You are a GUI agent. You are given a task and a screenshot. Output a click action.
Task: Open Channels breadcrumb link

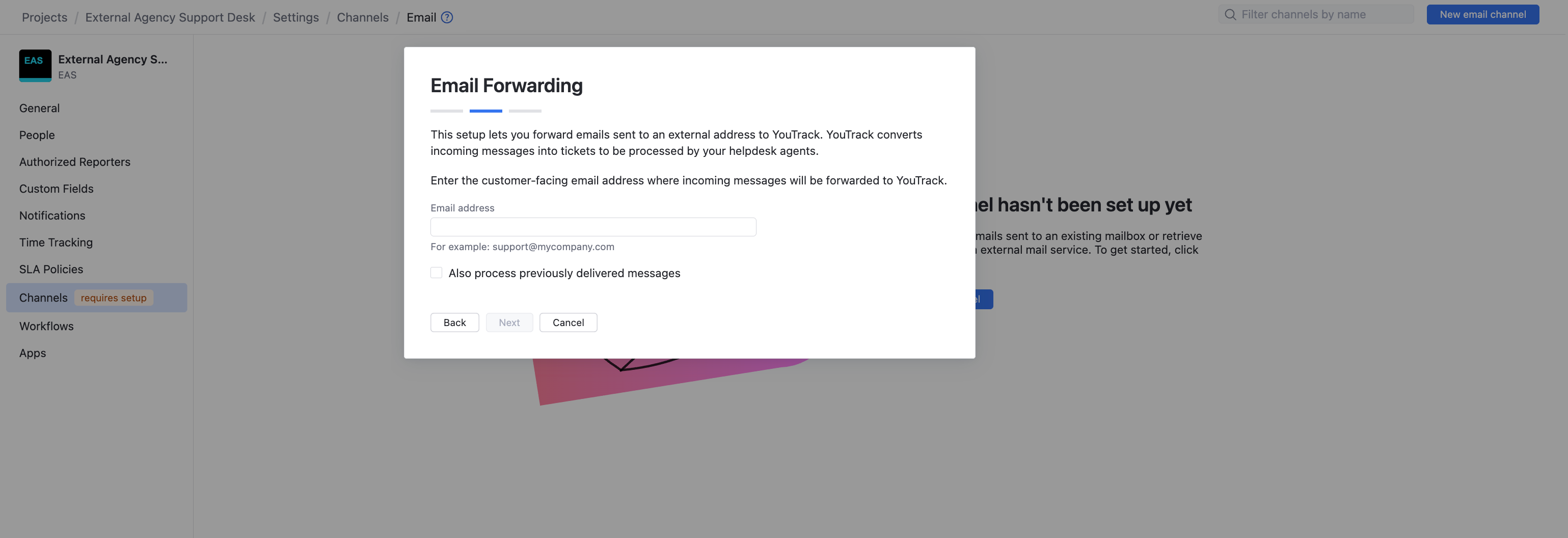pos(363,17)
